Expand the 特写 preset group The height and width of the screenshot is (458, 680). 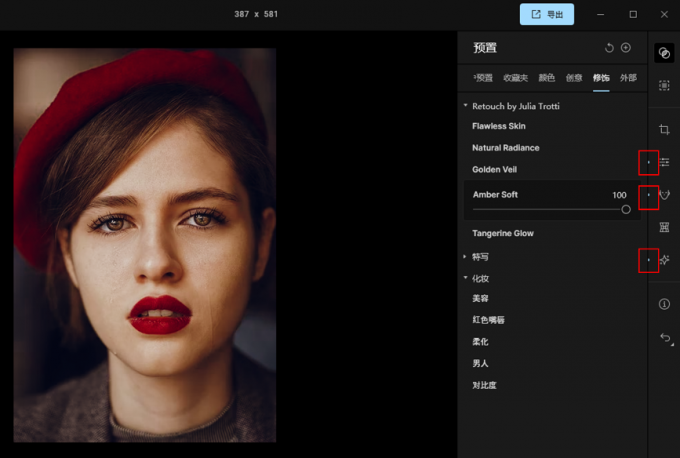coord(465,257)
